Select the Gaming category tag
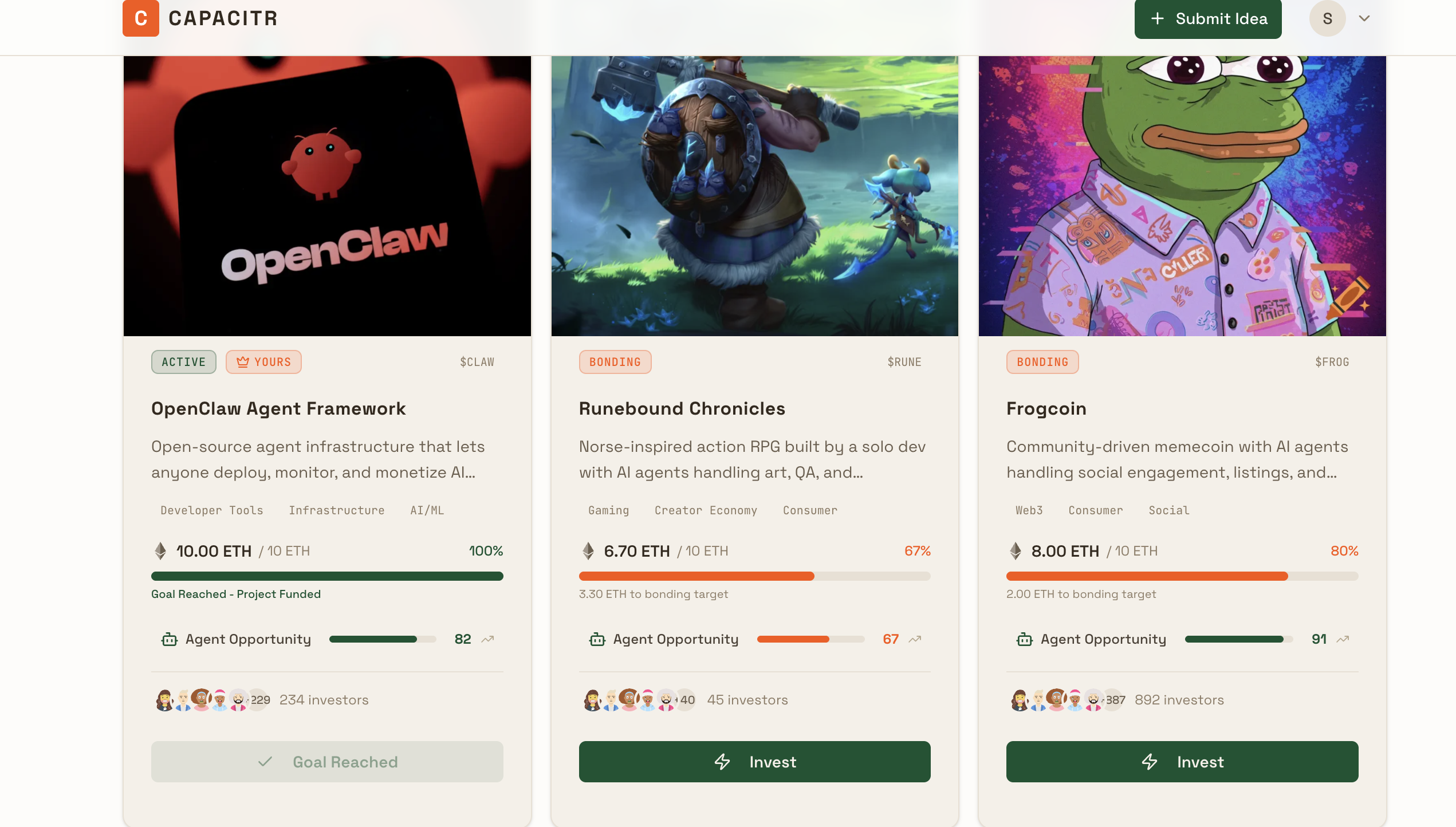1456x827 pixels. (608, 510)
